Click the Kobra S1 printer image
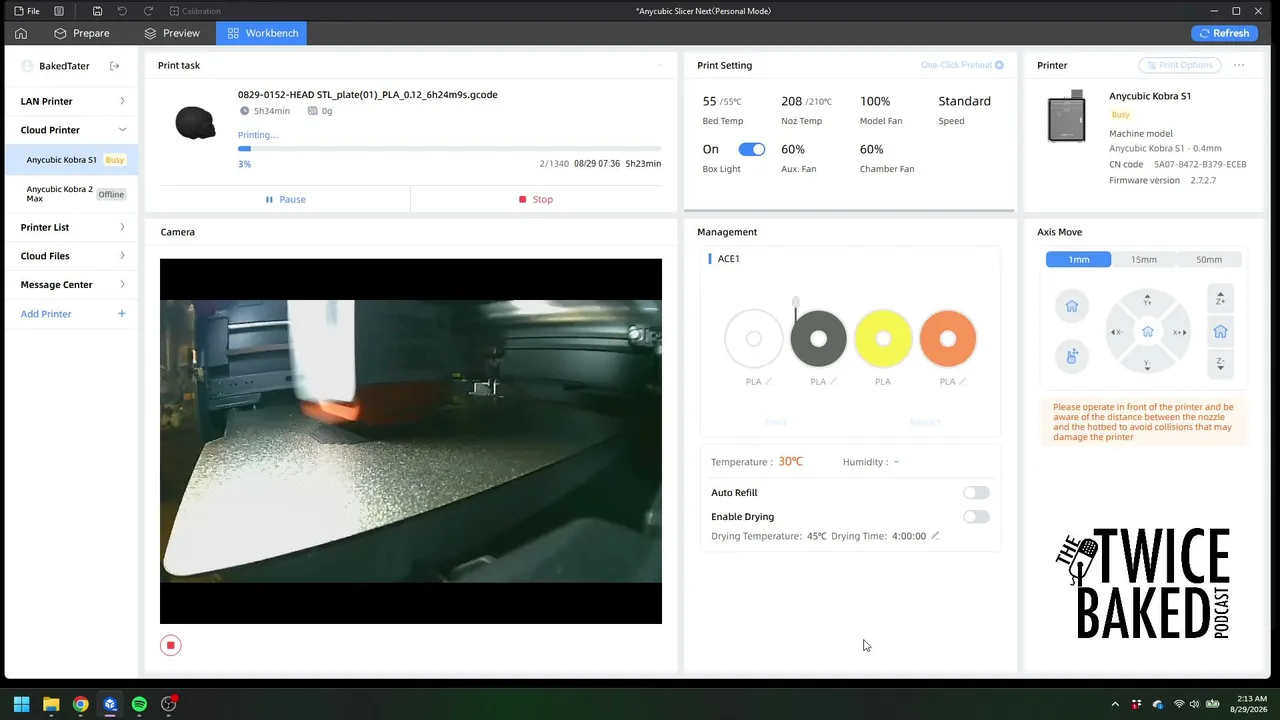The image size is (1280, 720). click(x=1066, y=117)
